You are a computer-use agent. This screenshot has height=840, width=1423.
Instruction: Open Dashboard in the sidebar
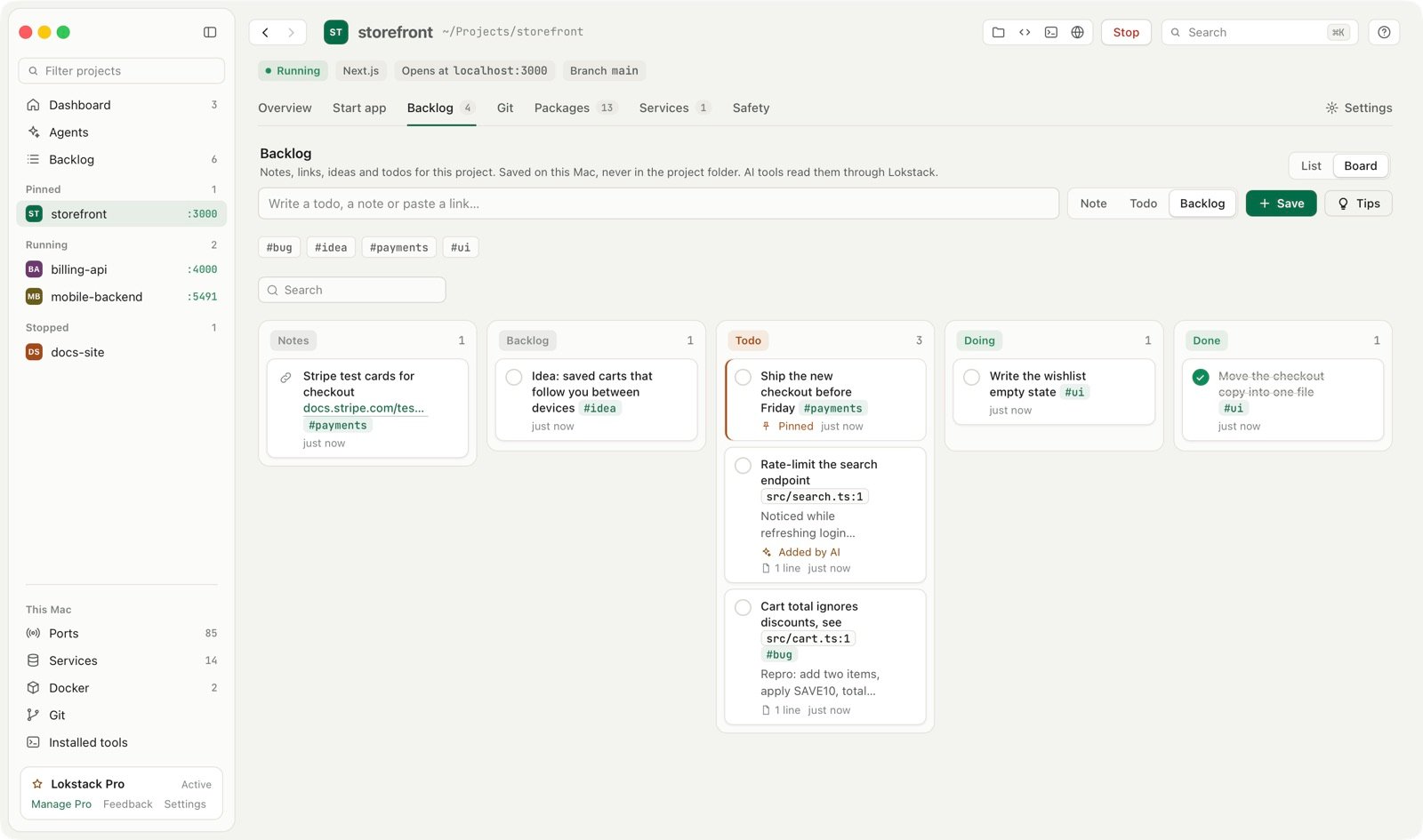122,105
